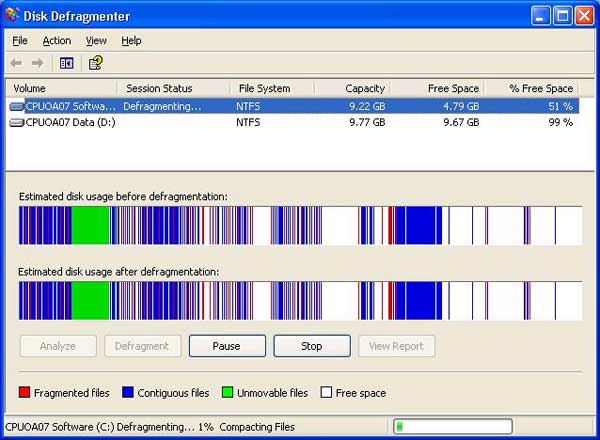
Task: Click the View Report button
Action: pyautogui.click(x=396, y=346)
